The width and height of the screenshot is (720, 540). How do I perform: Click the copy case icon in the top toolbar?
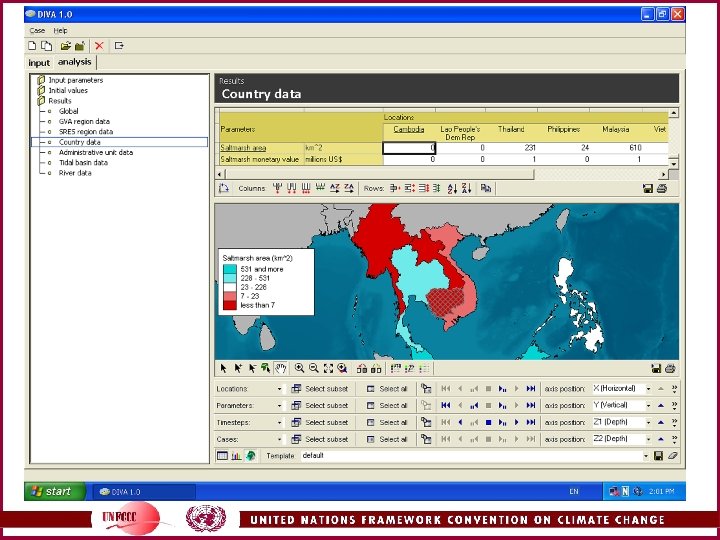point(46,46)
